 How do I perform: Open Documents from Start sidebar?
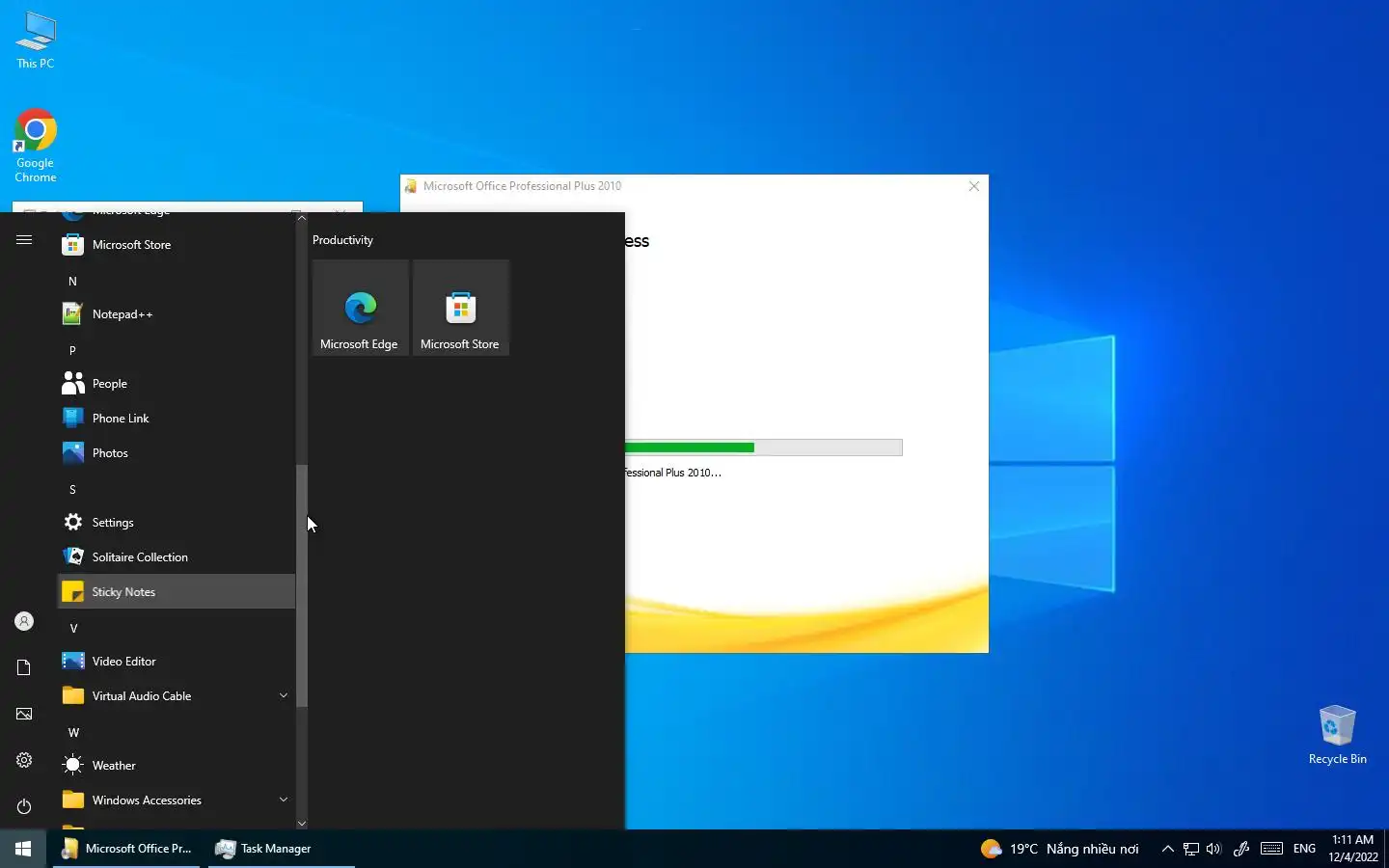(24, 667)
